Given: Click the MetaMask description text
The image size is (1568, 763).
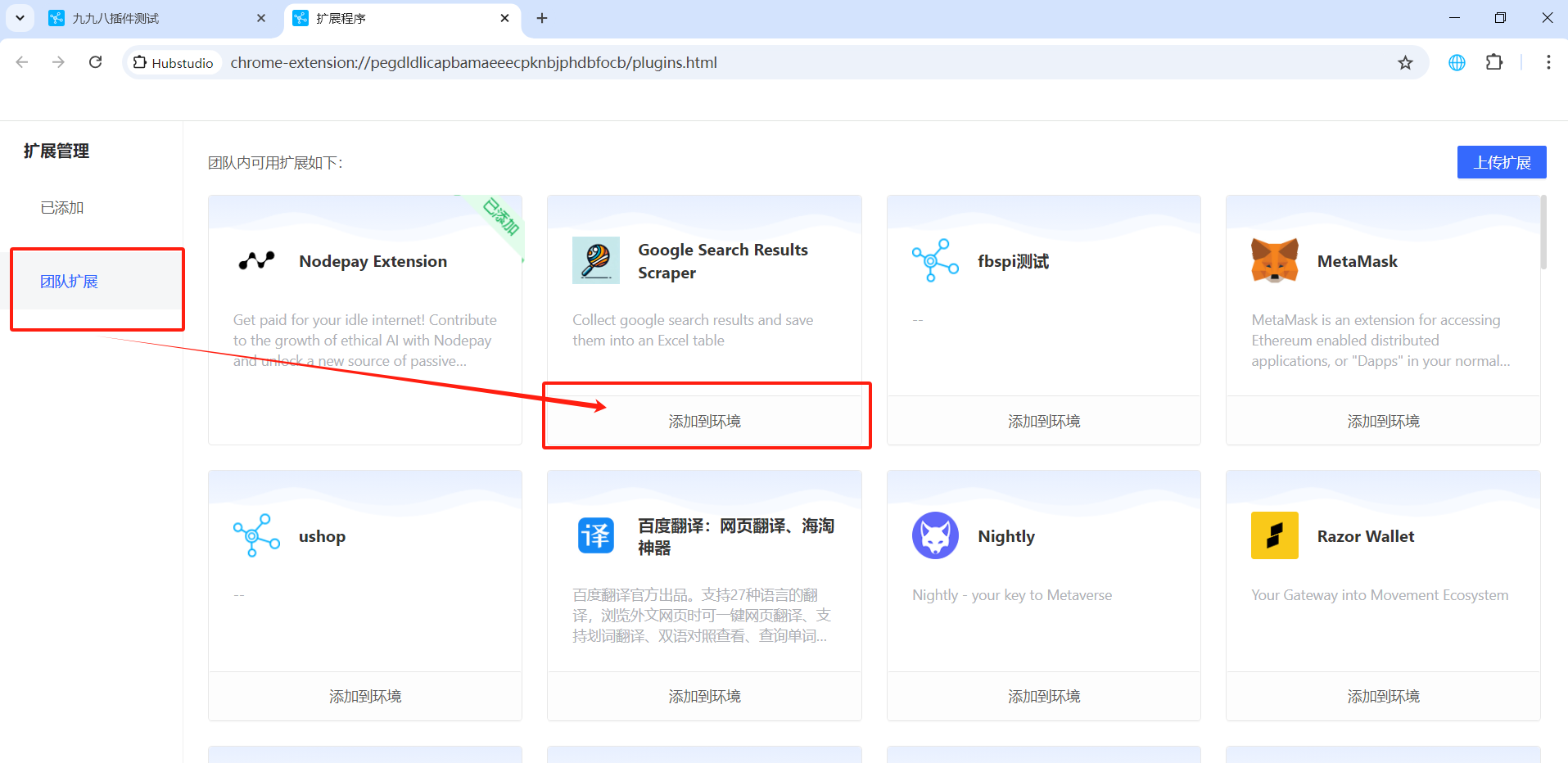Looking at the screenshot, I should coord(1380,341).
